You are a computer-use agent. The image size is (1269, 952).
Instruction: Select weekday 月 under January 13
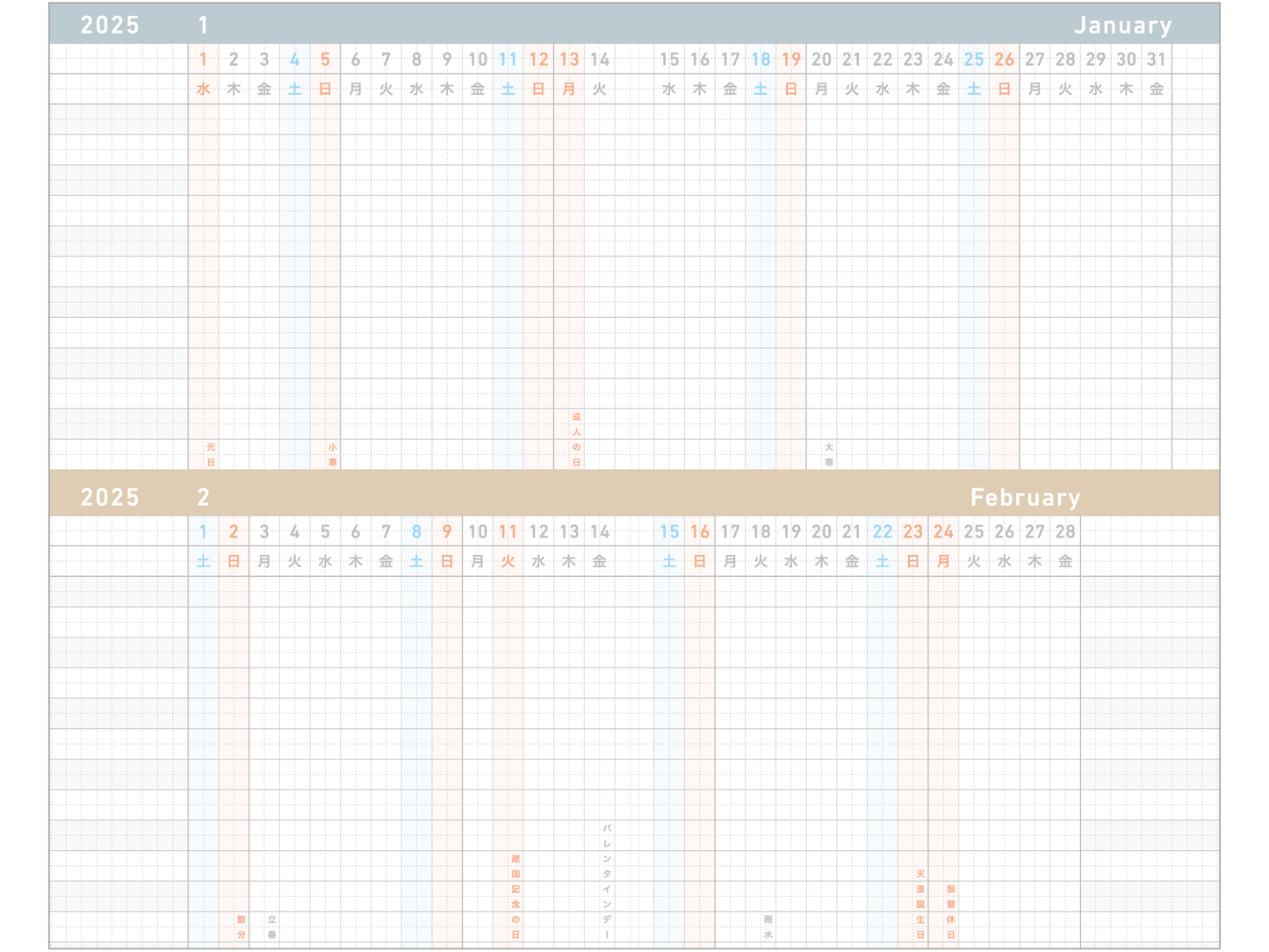coord(569,89)
